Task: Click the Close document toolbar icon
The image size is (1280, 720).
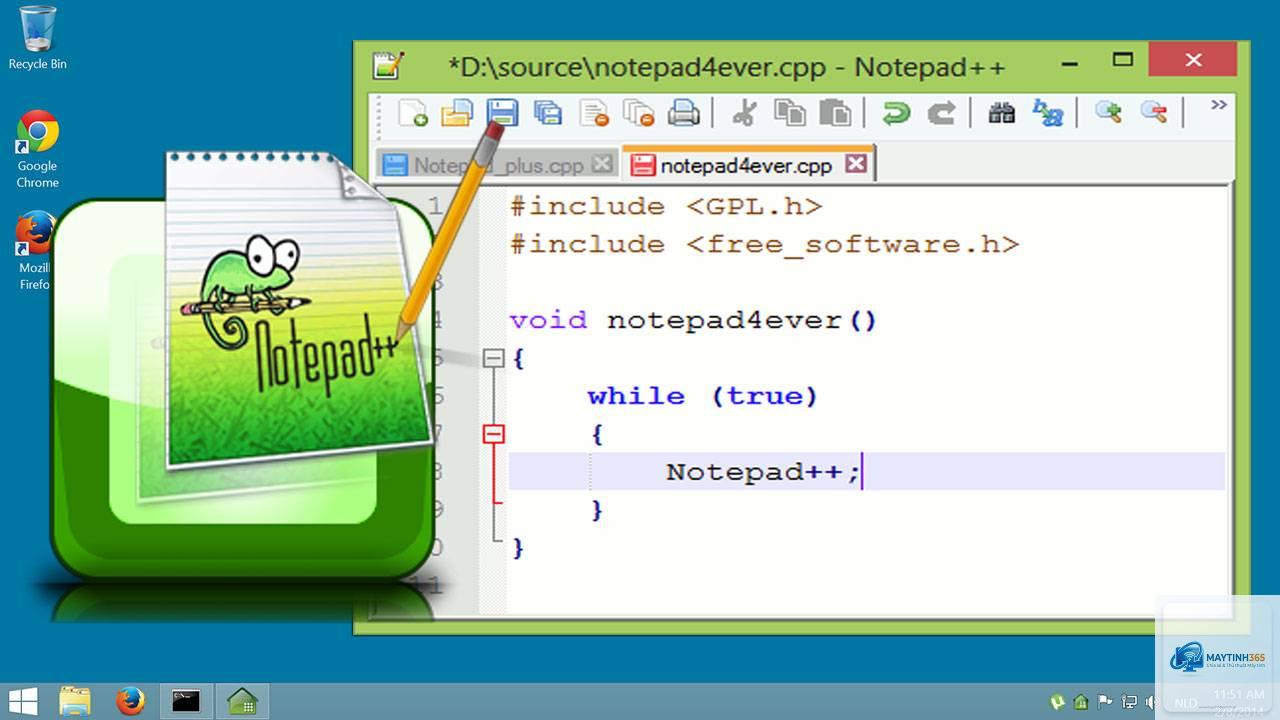Action: [594, 112]
